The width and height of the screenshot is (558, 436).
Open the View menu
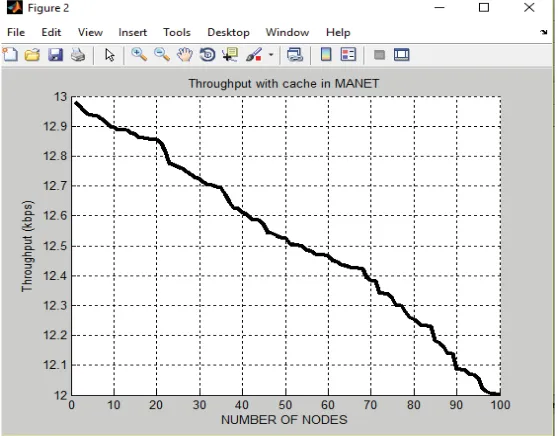click(x=90, y=32)
